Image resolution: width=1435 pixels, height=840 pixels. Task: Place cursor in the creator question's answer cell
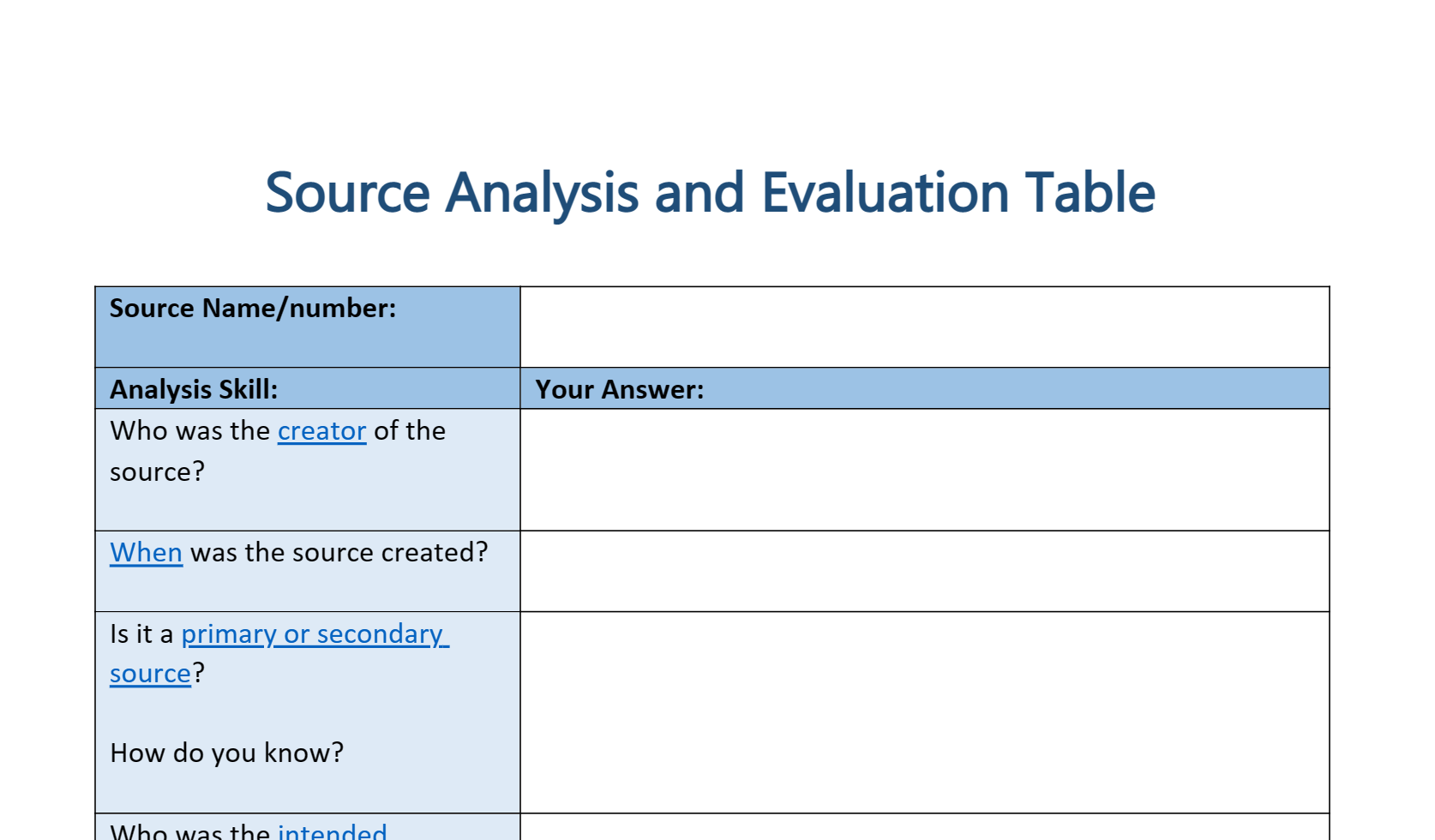coord(924,469)
